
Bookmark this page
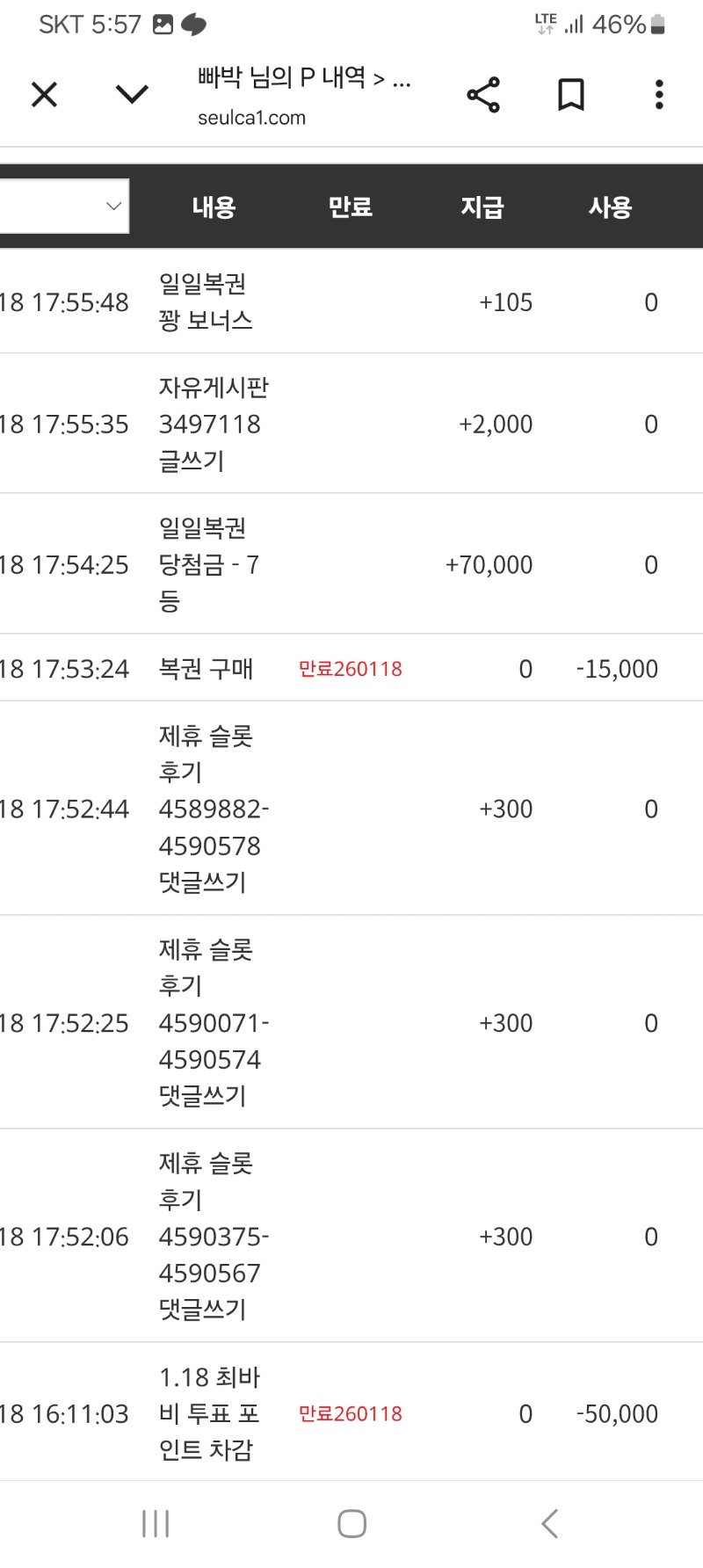tap(571, 94)
